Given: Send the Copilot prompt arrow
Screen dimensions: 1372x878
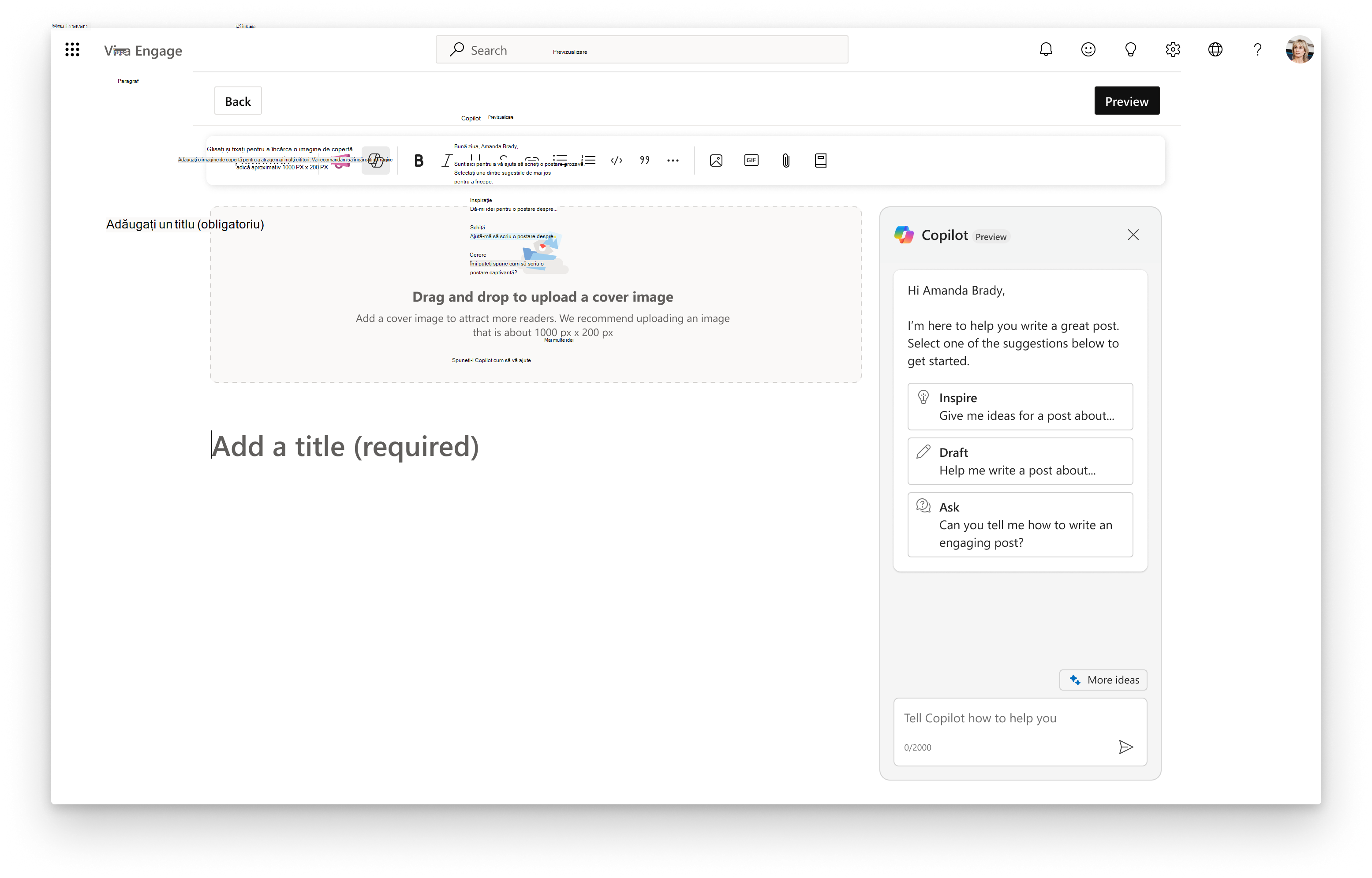Looking at the screenshot, I should click(x=1125, y=747).
